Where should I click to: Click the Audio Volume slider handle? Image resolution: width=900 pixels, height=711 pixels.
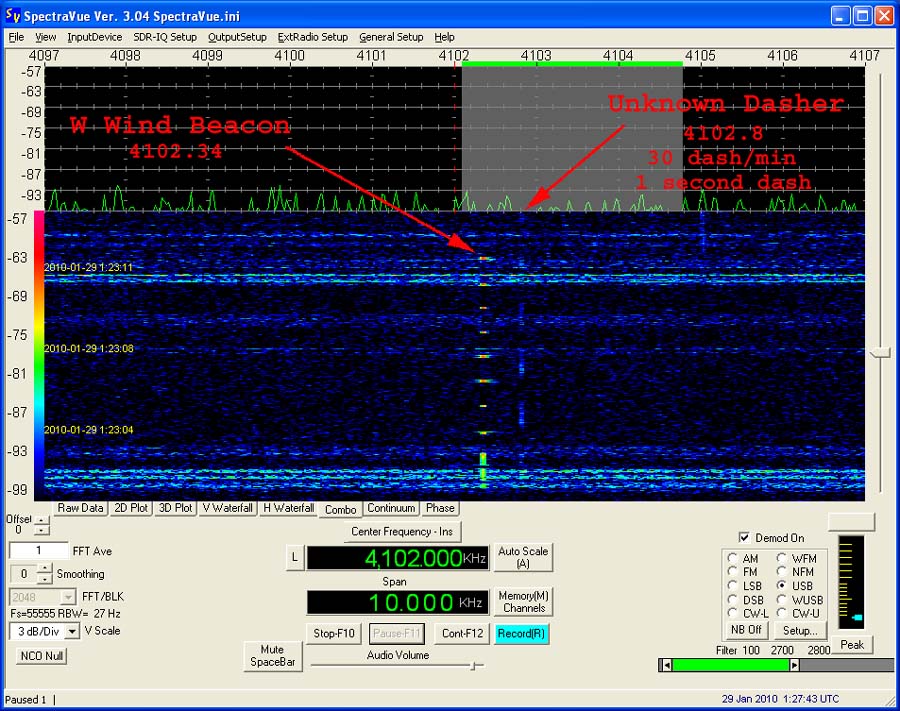[474, 666]
